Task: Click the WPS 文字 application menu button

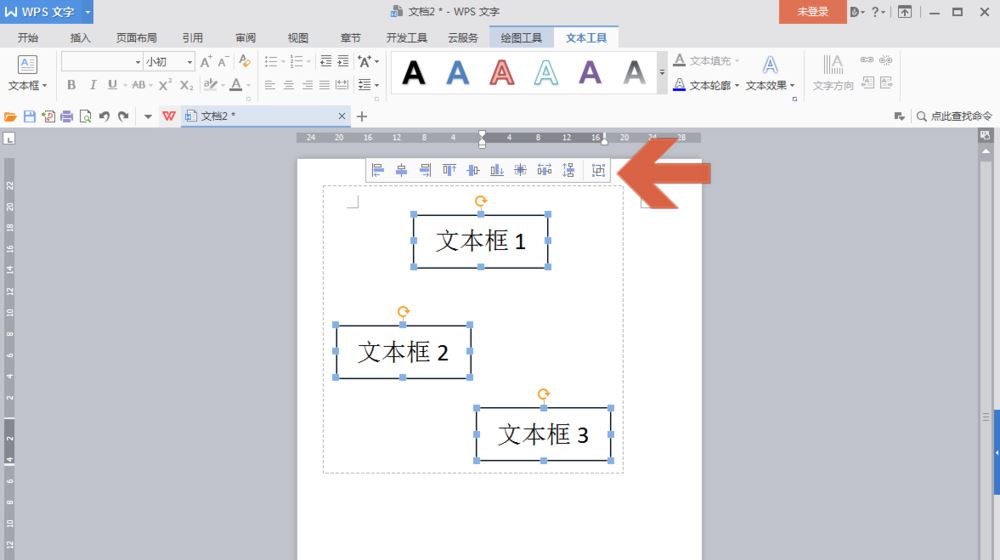Action: pyautogui.click(x=47, y=11)
